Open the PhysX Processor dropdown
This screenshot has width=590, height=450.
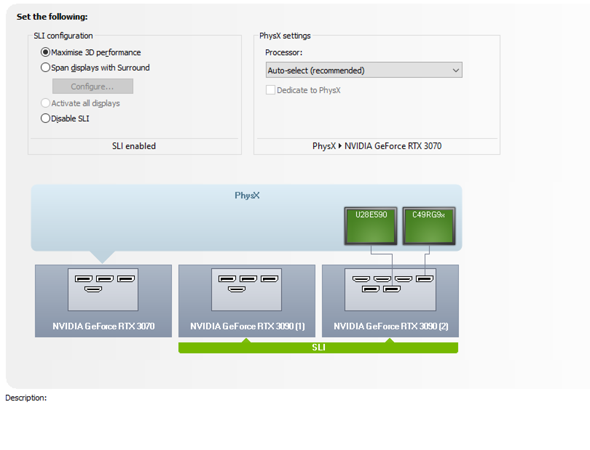tap(364, 70)
